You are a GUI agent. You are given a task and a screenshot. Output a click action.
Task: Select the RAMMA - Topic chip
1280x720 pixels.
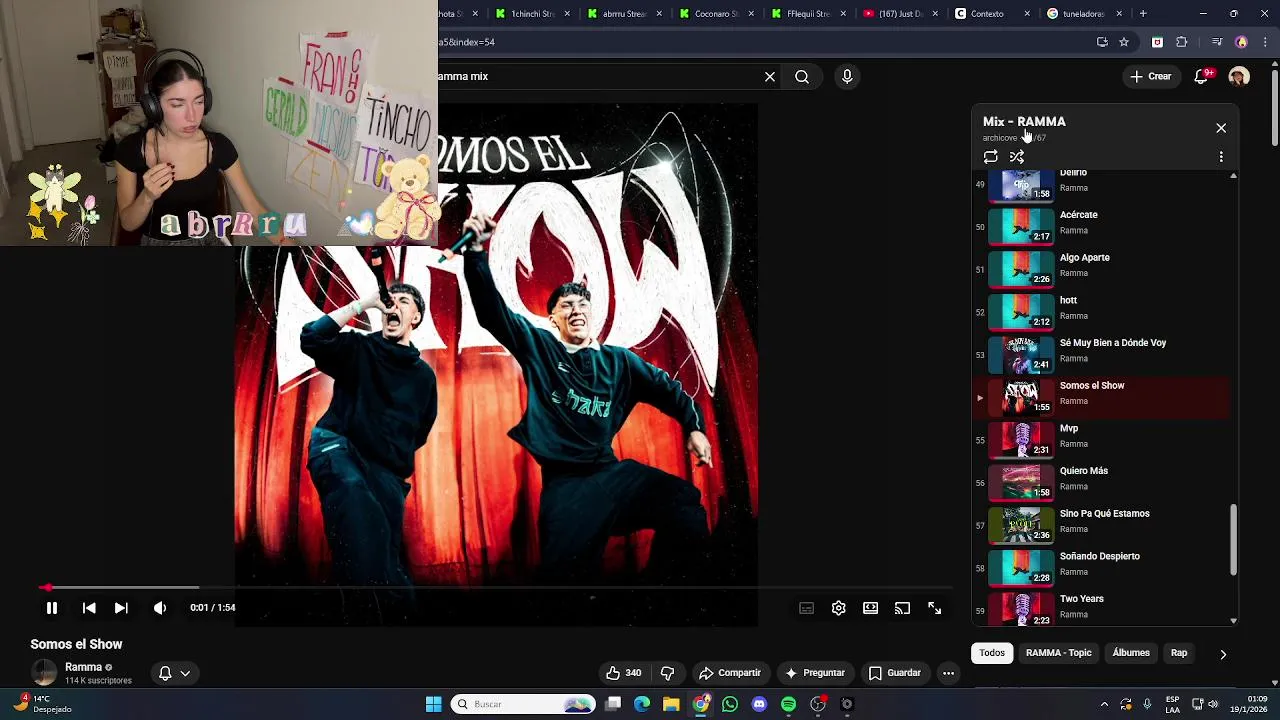(1059, 653)
